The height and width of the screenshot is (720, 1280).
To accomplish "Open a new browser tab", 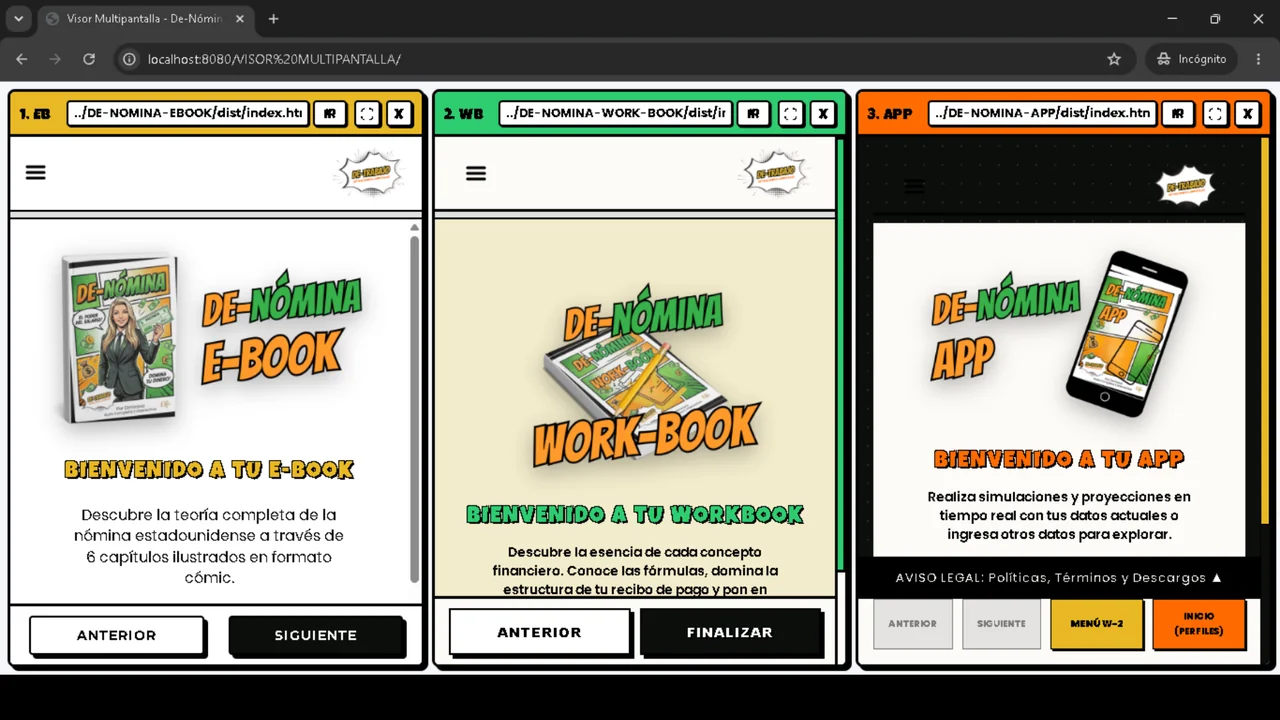I will pos(273,19).
